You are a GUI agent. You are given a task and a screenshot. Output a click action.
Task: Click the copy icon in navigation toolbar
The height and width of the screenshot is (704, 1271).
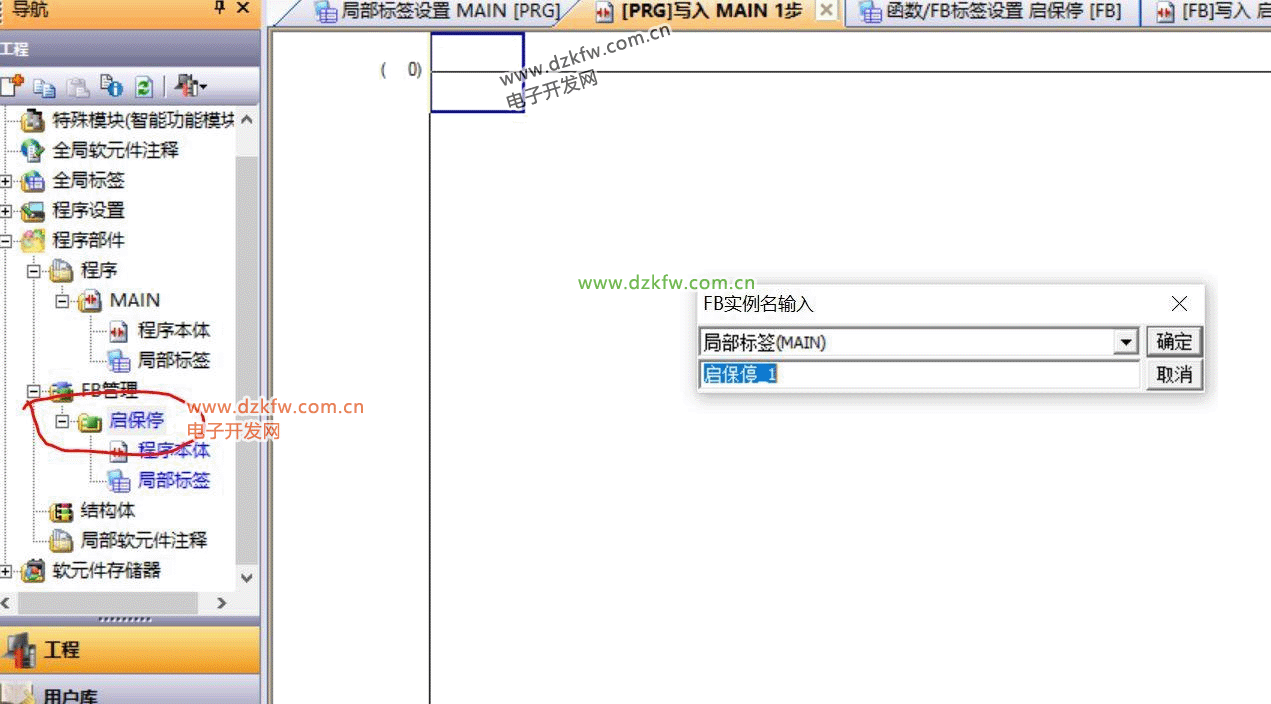(x=45, y=87)
